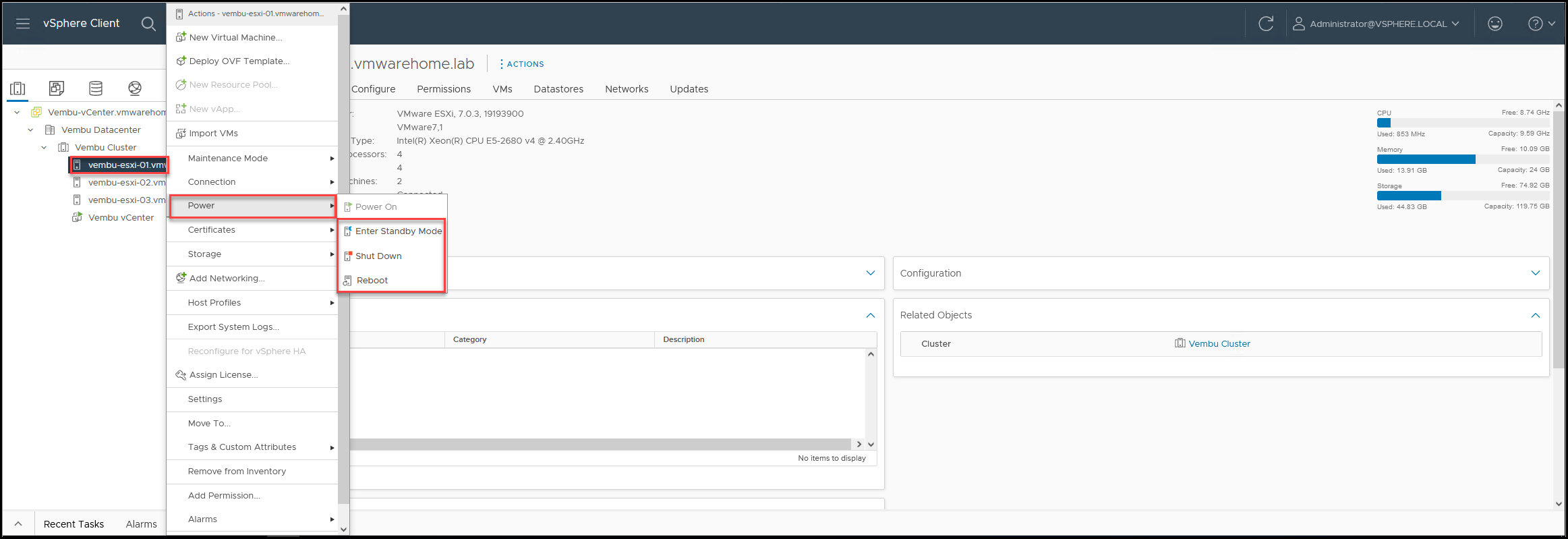The width and height of the screenshot is (1568, 539).
Task: Click the actions menu scroll down arrow
Action: [x=343, y=530]
